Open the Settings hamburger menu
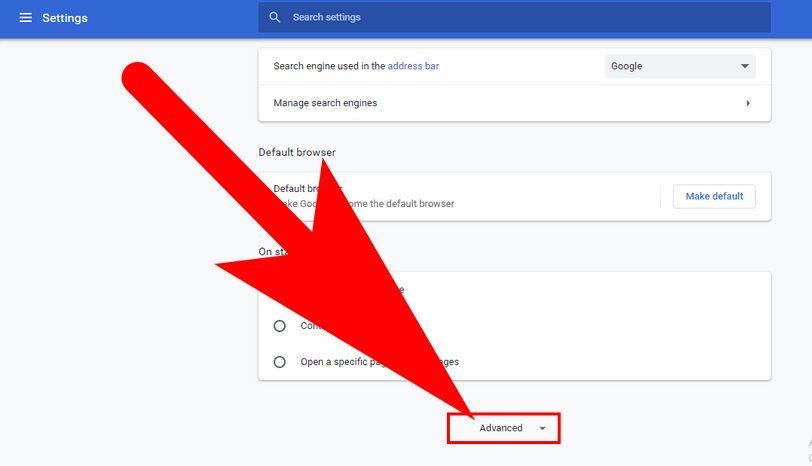Screen dimensions: 812x466 (x=25, y=18)
